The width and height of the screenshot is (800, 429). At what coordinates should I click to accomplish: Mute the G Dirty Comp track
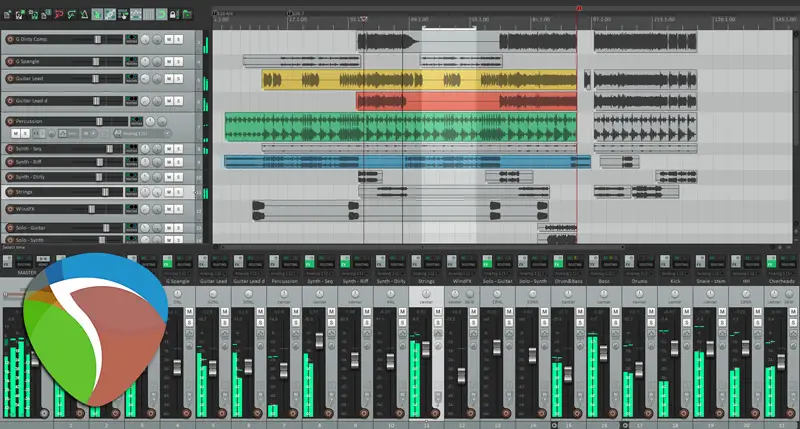coord(168,39)
